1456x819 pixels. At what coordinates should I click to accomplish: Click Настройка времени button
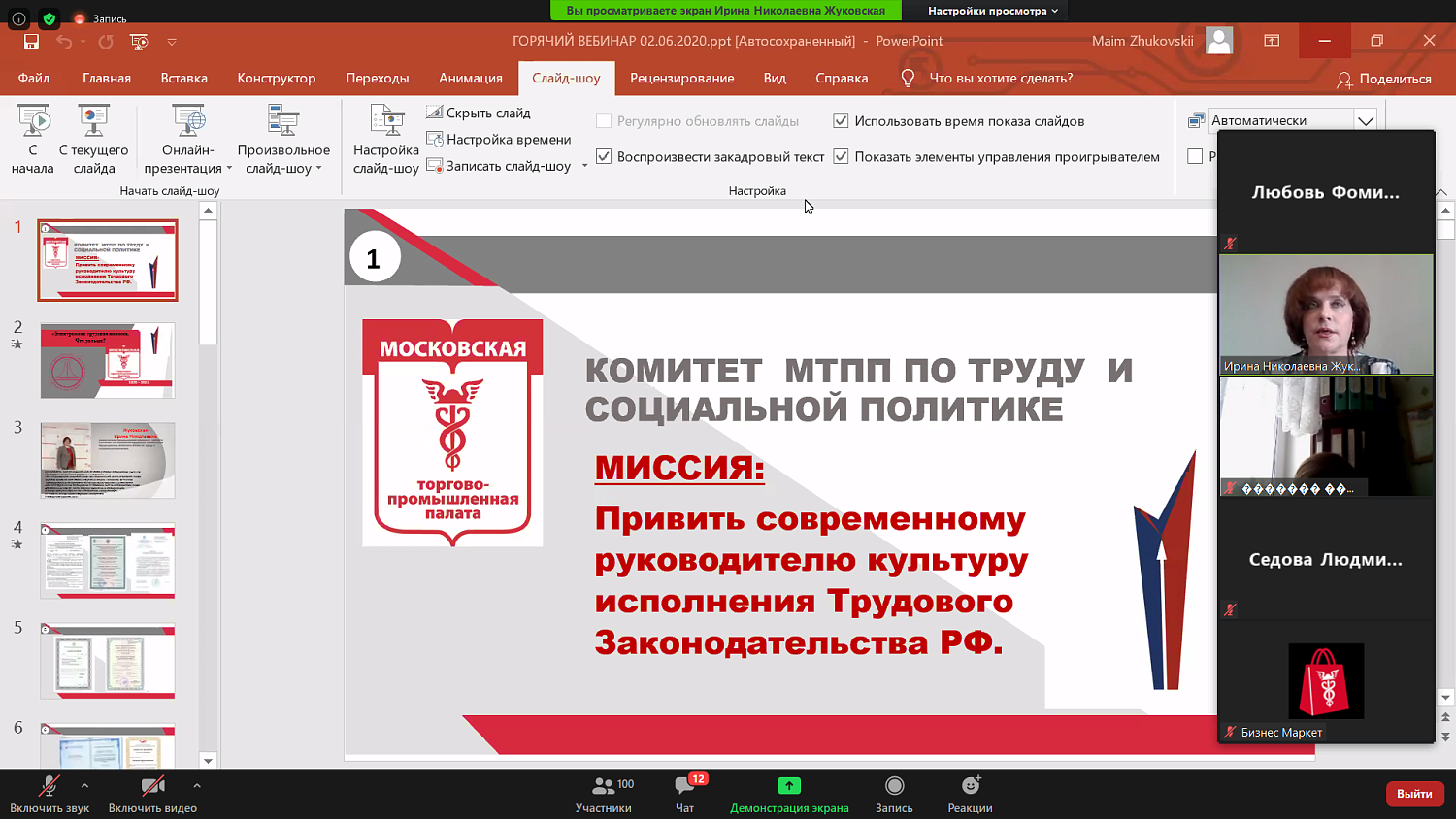coord(499,139)
